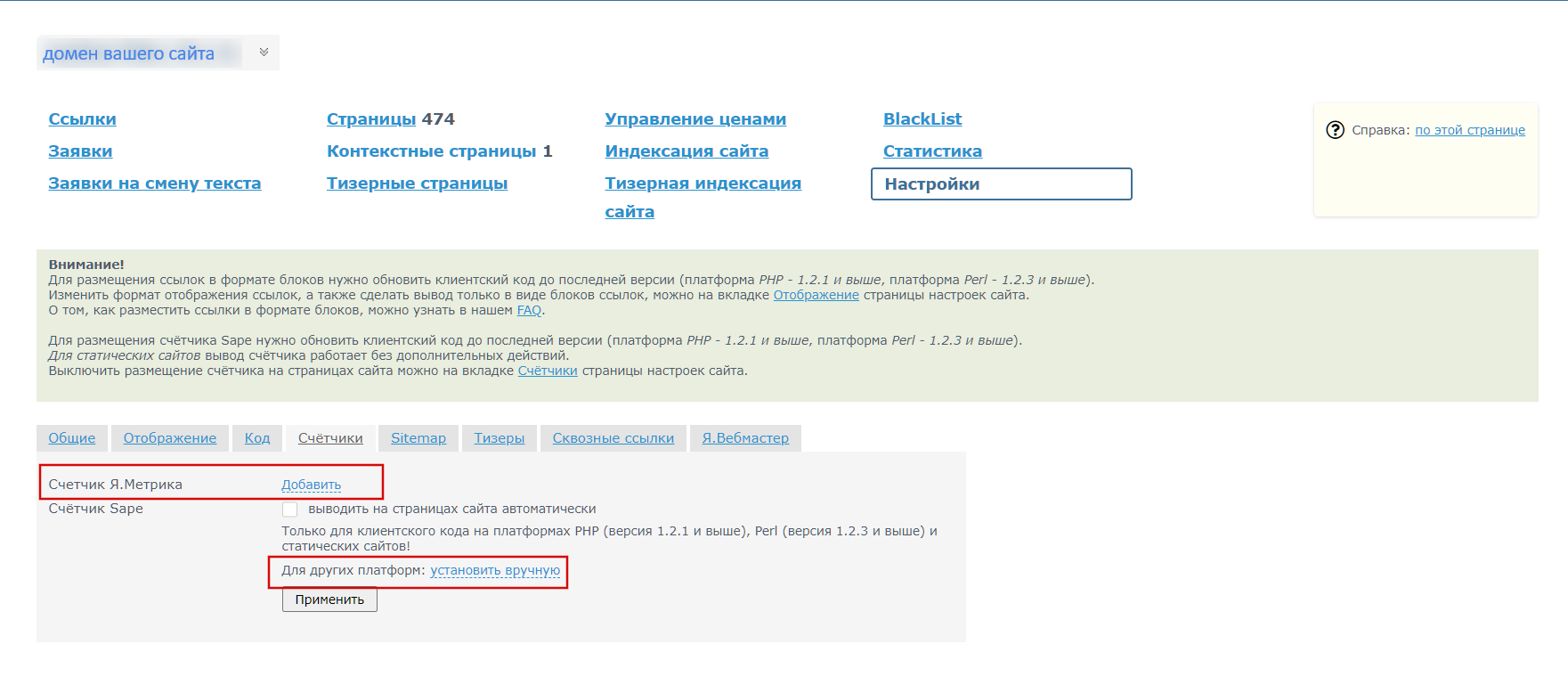Click the 'Счетчик Я.Метрика' label
Viewport: 1568px width, 677px height.
tap(116, 485)
